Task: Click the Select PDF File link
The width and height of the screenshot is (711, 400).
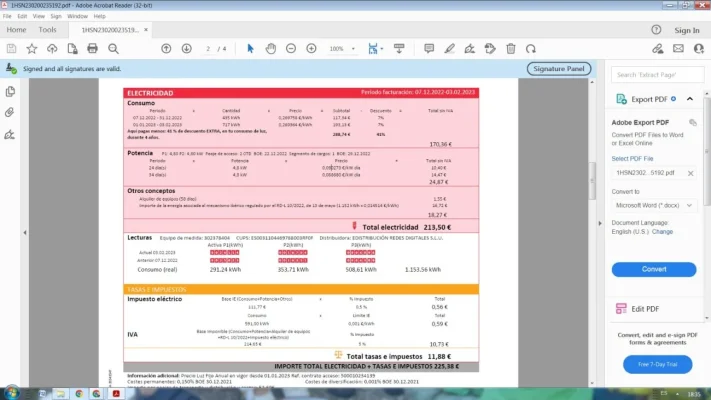Action: click(x=632, y=159)
